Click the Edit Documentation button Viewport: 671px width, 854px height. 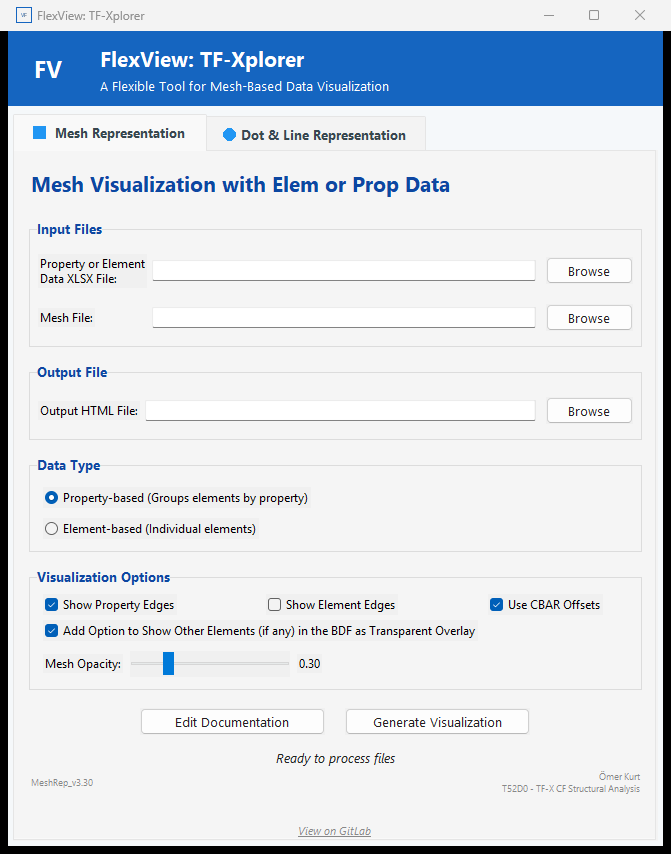pos(232,721)
